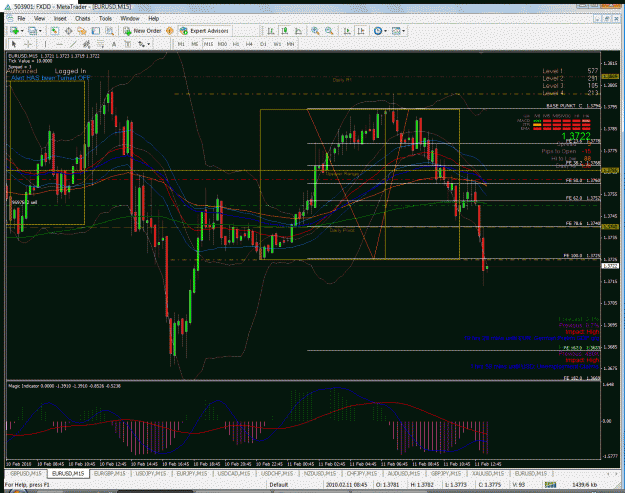Viewport: 625px width, 493px height.
Task: Switch to USDJPY,M15 chart tab
Action: click(x=150, y=473)
